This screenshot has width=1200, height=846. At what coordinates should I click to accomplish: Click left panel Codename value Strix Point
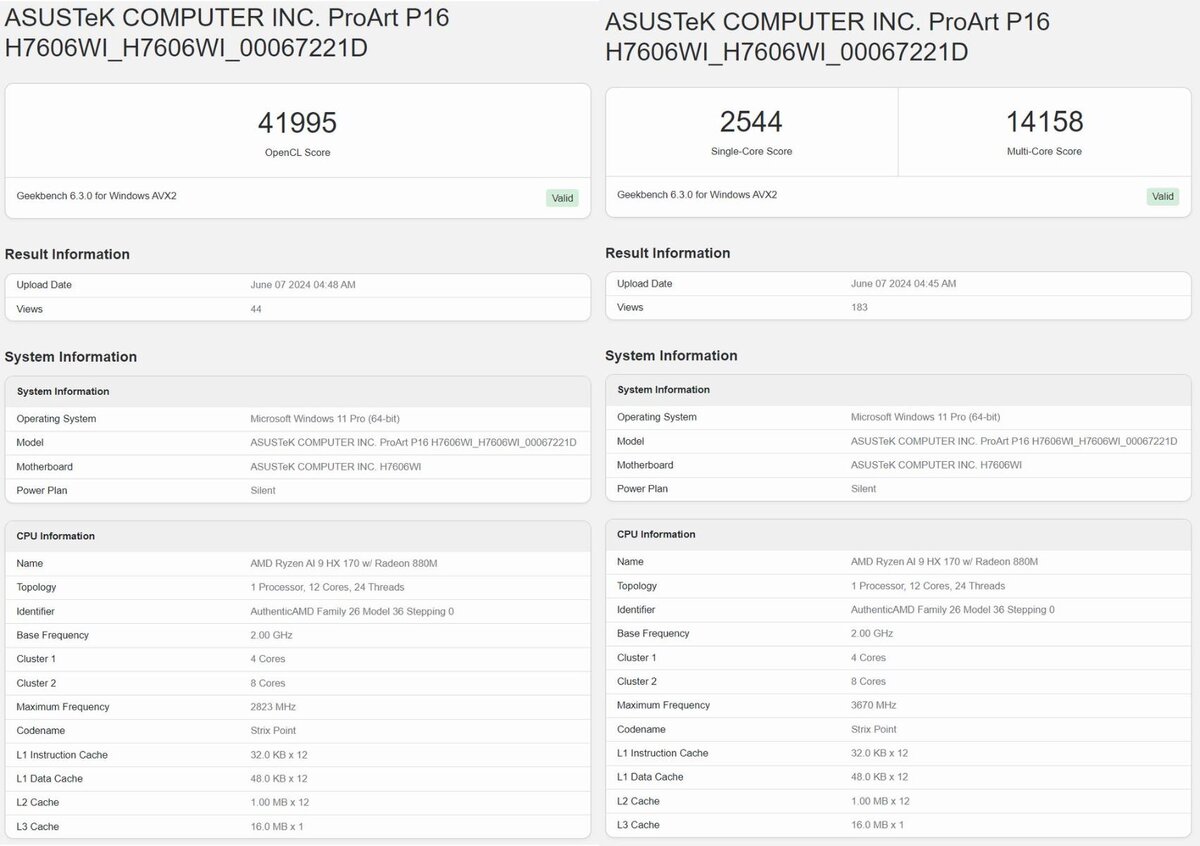[x=273, y=731]
